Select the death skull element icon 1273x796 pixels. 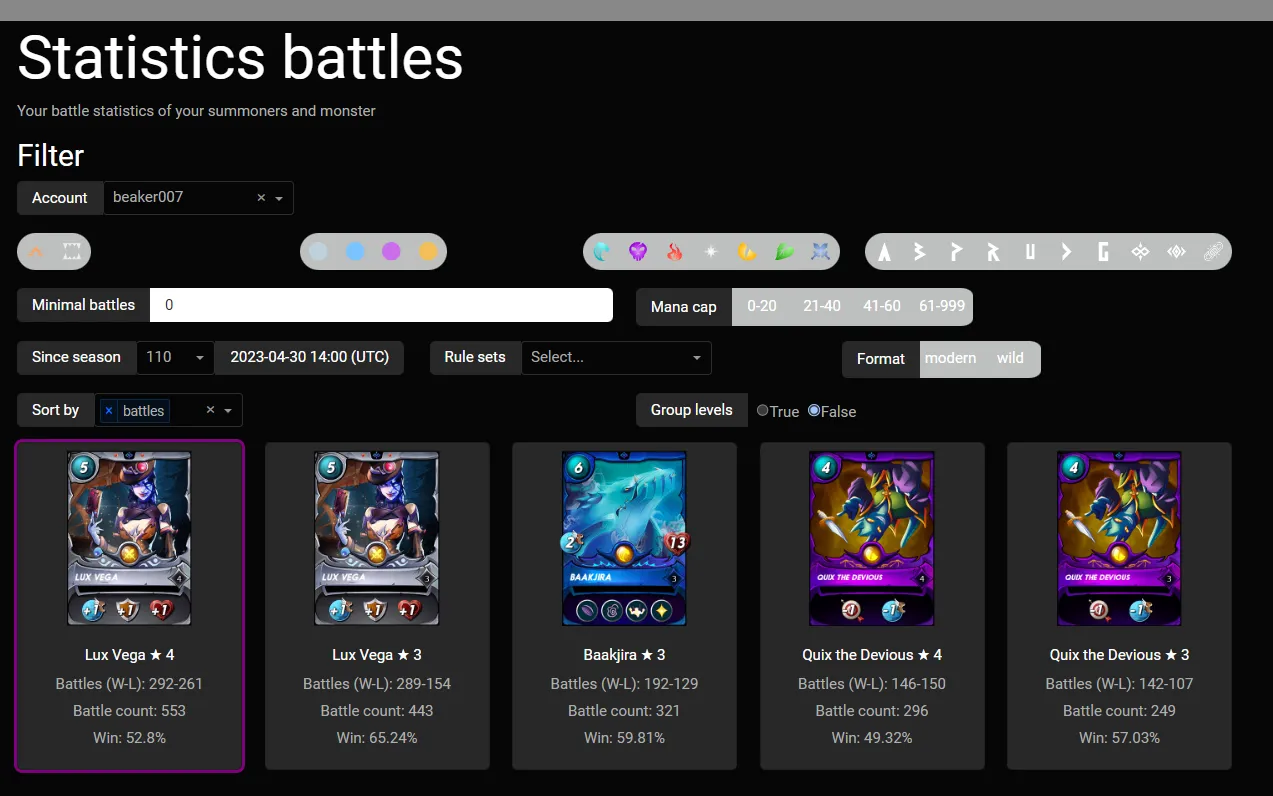638,252
